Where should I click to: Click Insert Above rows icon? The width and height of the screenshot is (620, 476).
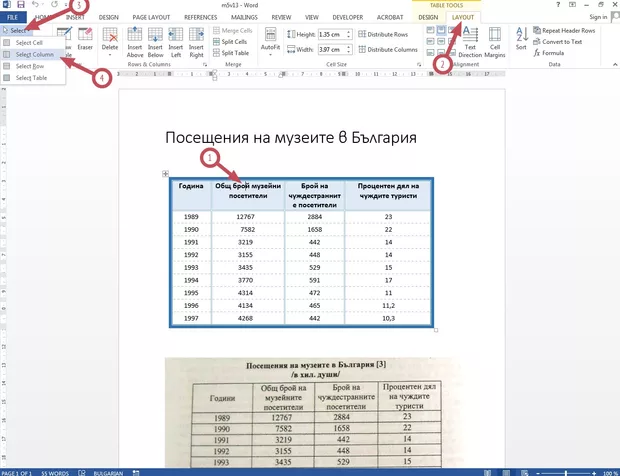pos(135,42)
